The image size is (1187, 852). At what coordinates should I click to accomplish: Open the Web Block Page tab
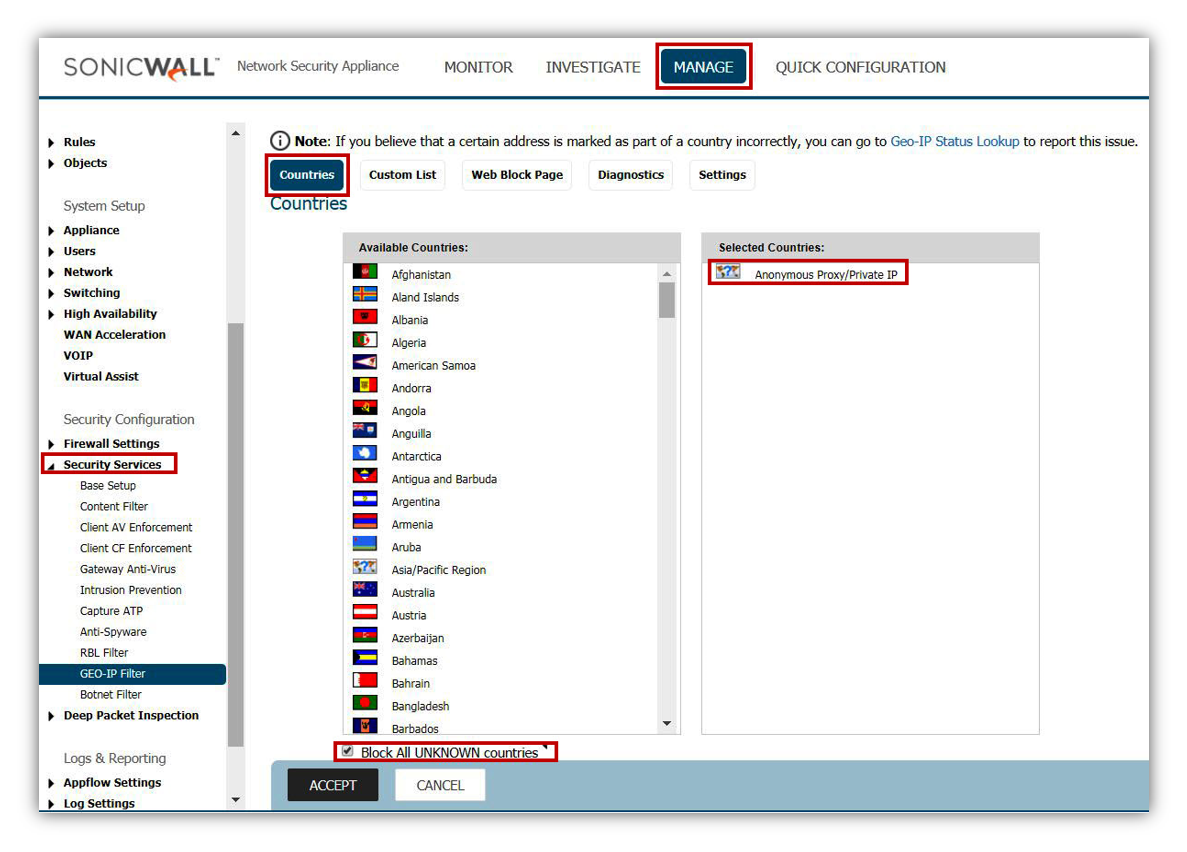point(517,175)
